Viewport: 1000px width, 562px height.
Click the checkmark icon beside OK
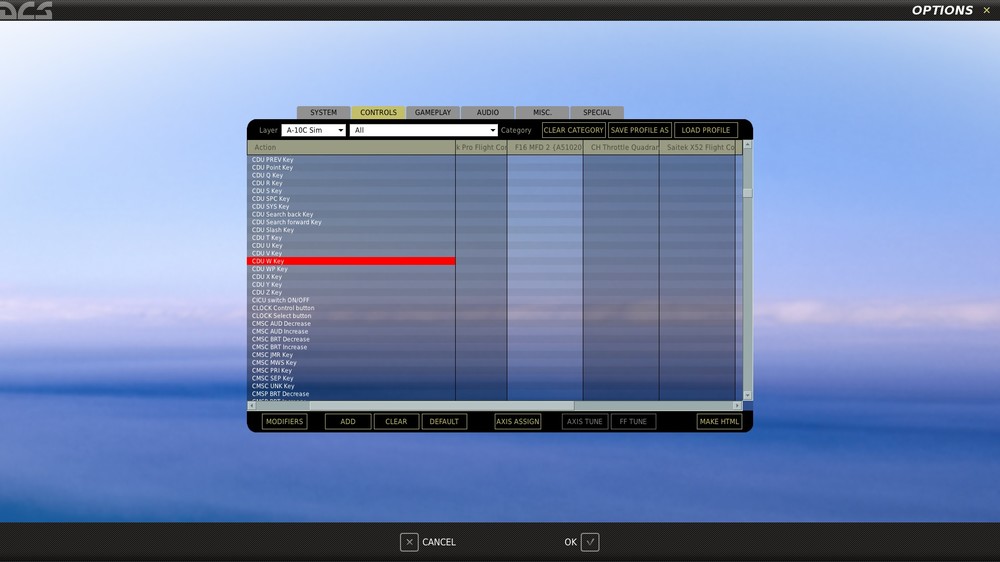[x=590, y=542]
